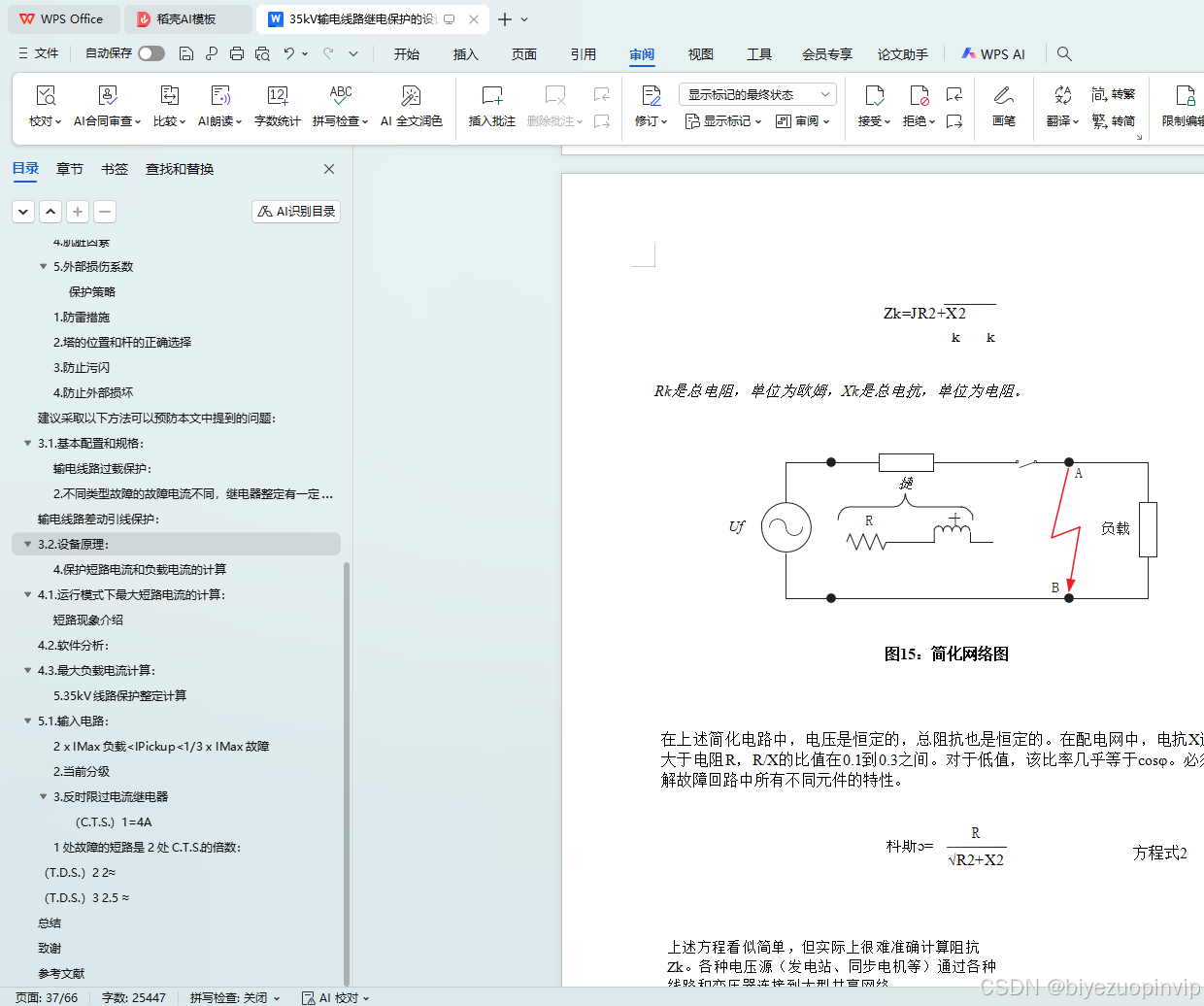Click the save document icon

click(186, 53)
